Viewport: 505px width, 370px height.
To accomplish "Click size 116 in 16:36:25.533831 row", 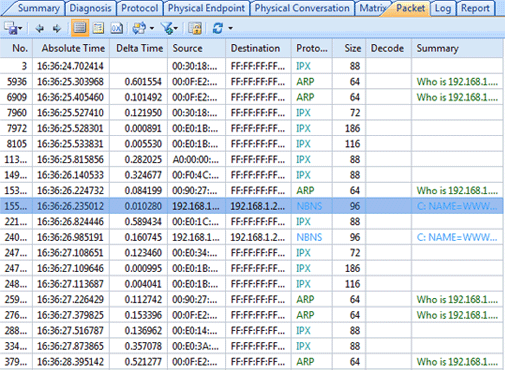I will 353,144.
